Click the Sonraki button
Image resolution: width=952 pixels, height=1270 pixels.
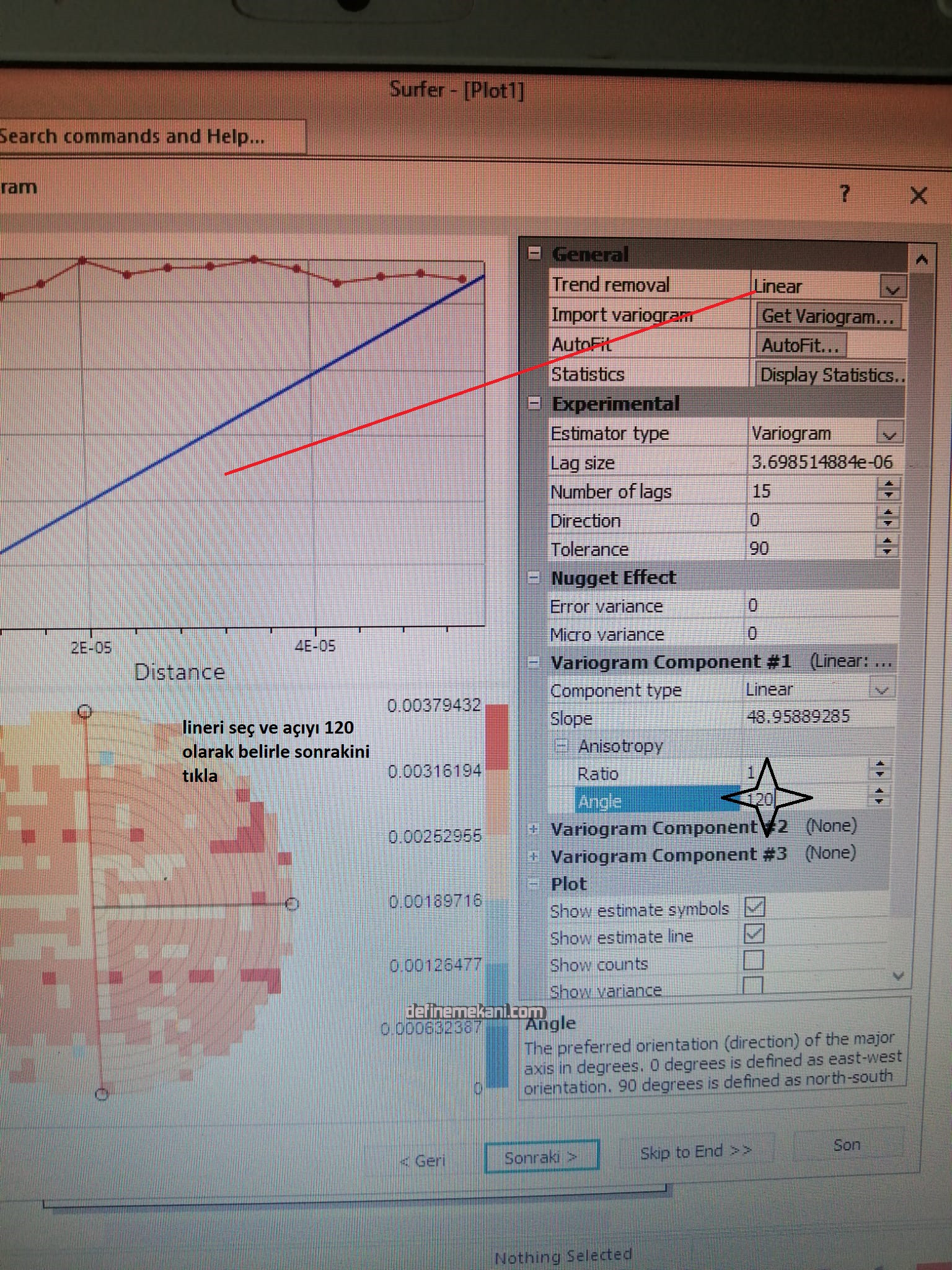tap(541, 1157)
